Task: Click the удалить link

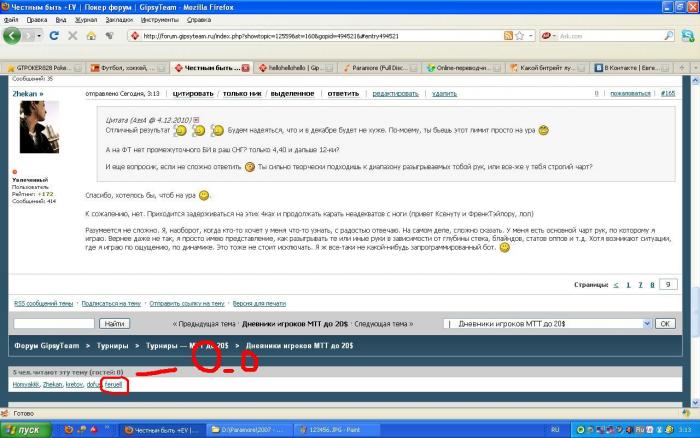Action: click(444, 94)
